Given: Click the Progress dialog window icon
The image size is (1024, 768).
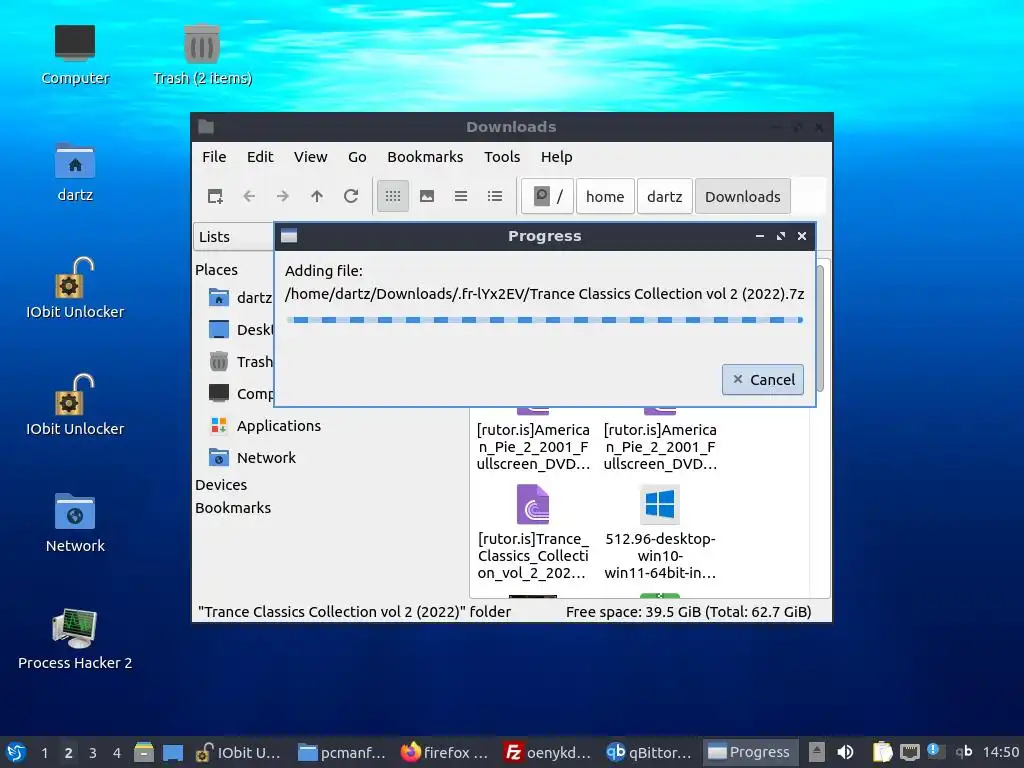Looking at the screenshot, I should coord(289,236).
